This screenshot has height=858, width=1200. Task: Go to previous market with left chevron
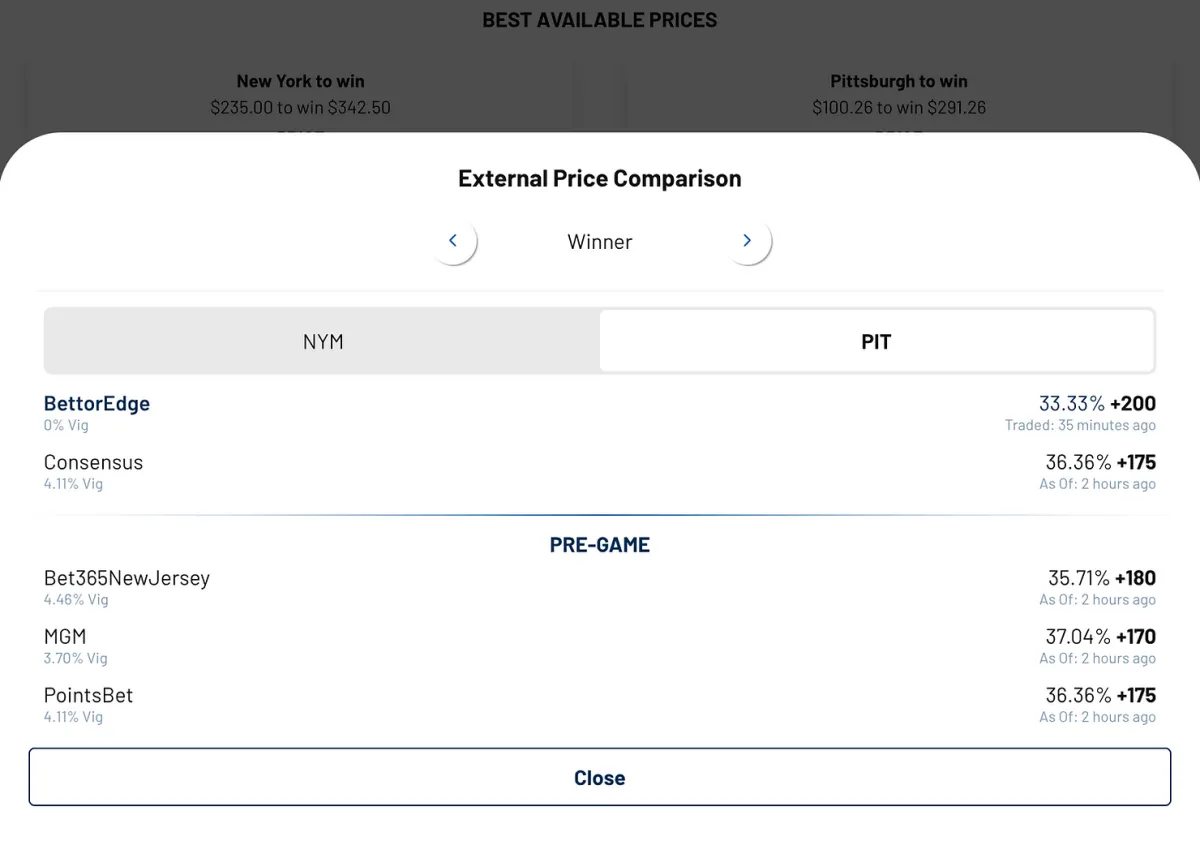453,241
